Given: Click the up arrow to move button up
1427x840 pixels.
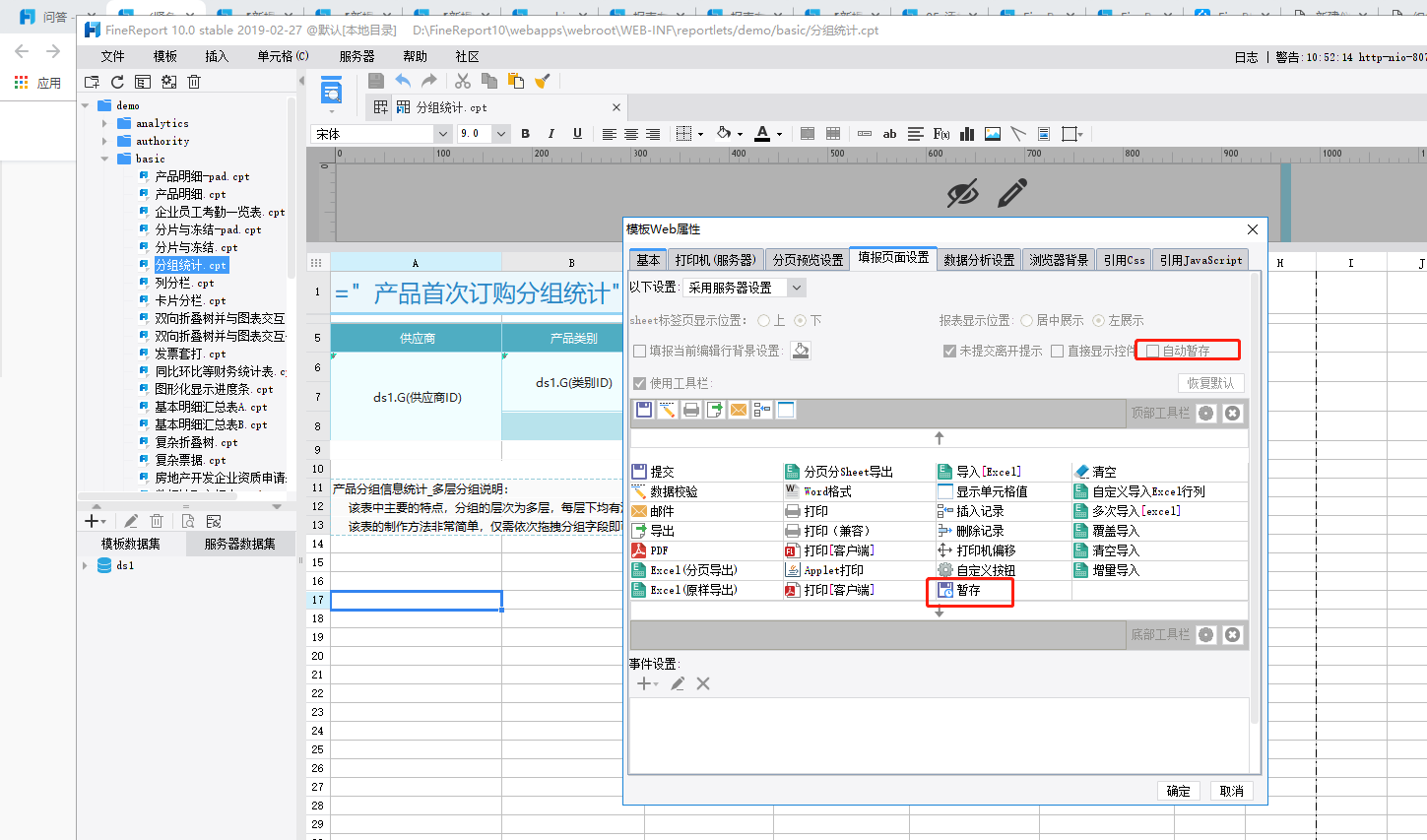Looking at the screenshot, I should 940,437.
